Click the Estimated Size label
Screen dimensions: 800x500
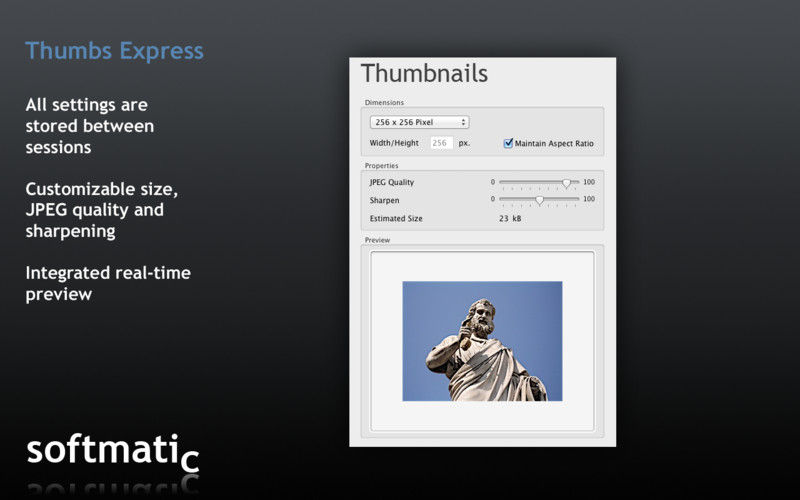pos(396,218)
